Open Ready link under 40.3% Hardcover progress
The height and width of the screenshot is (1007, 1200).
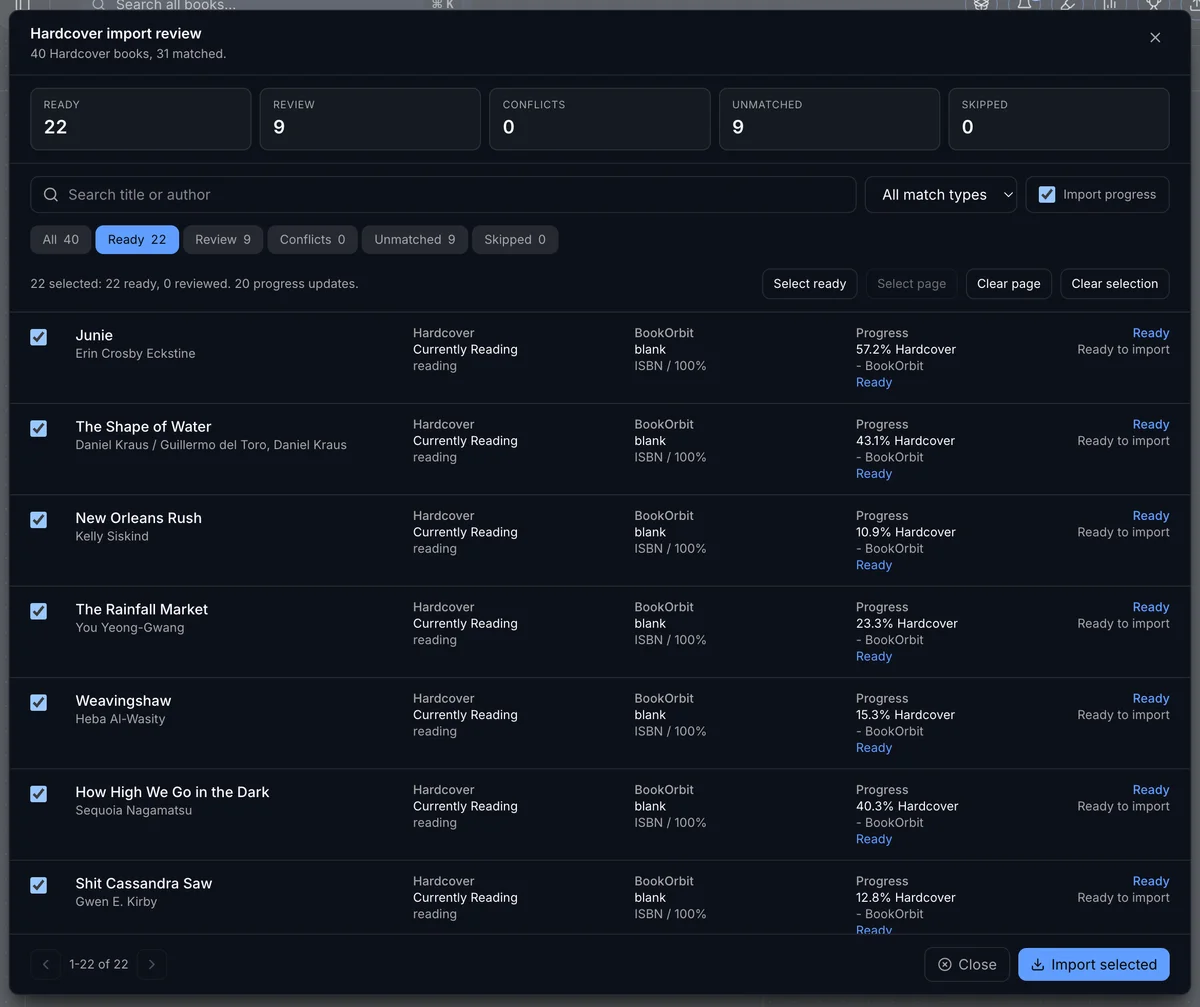pos(874,840)
